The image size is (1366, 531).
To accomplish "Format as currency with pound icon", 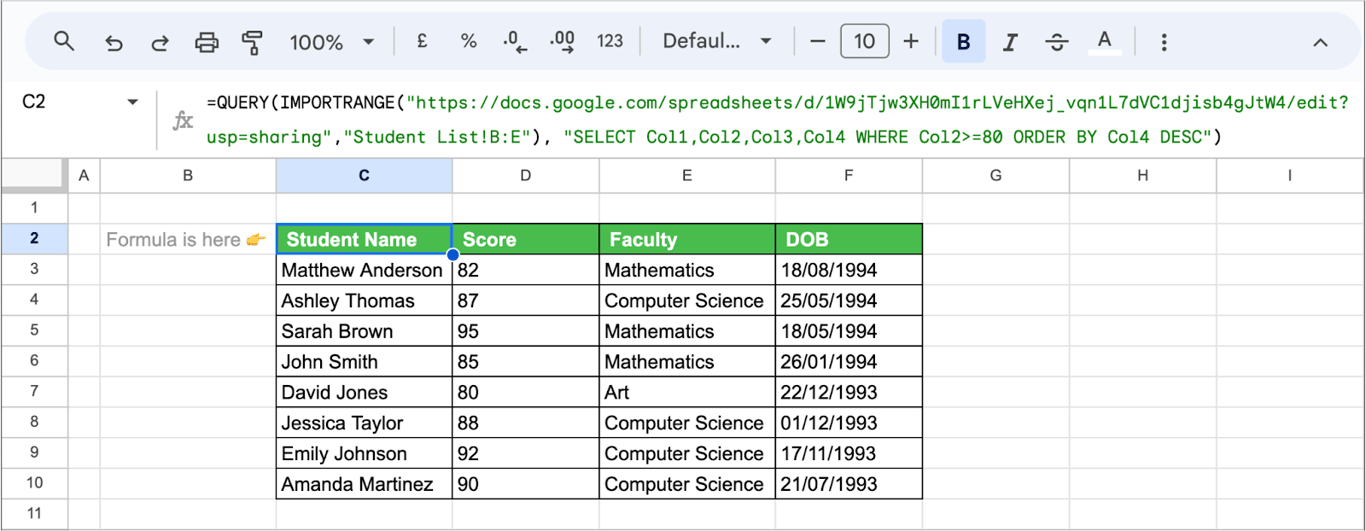I will [421, 41].
